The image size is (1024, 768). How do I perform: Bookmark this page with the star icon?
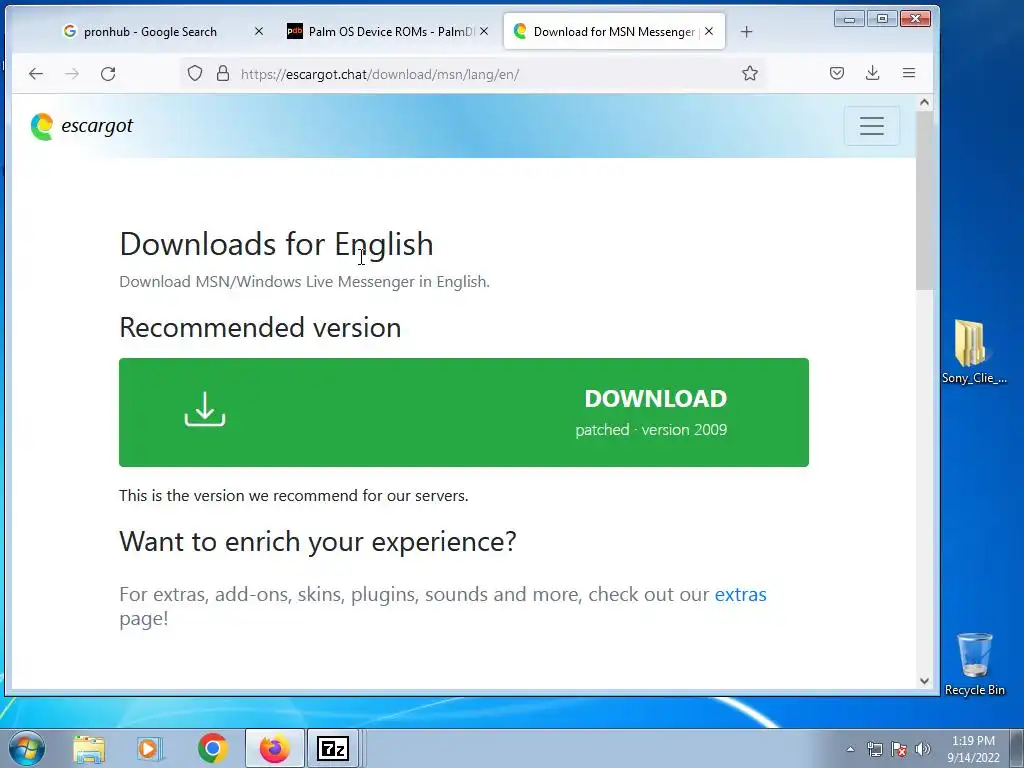tap(750, 73)
